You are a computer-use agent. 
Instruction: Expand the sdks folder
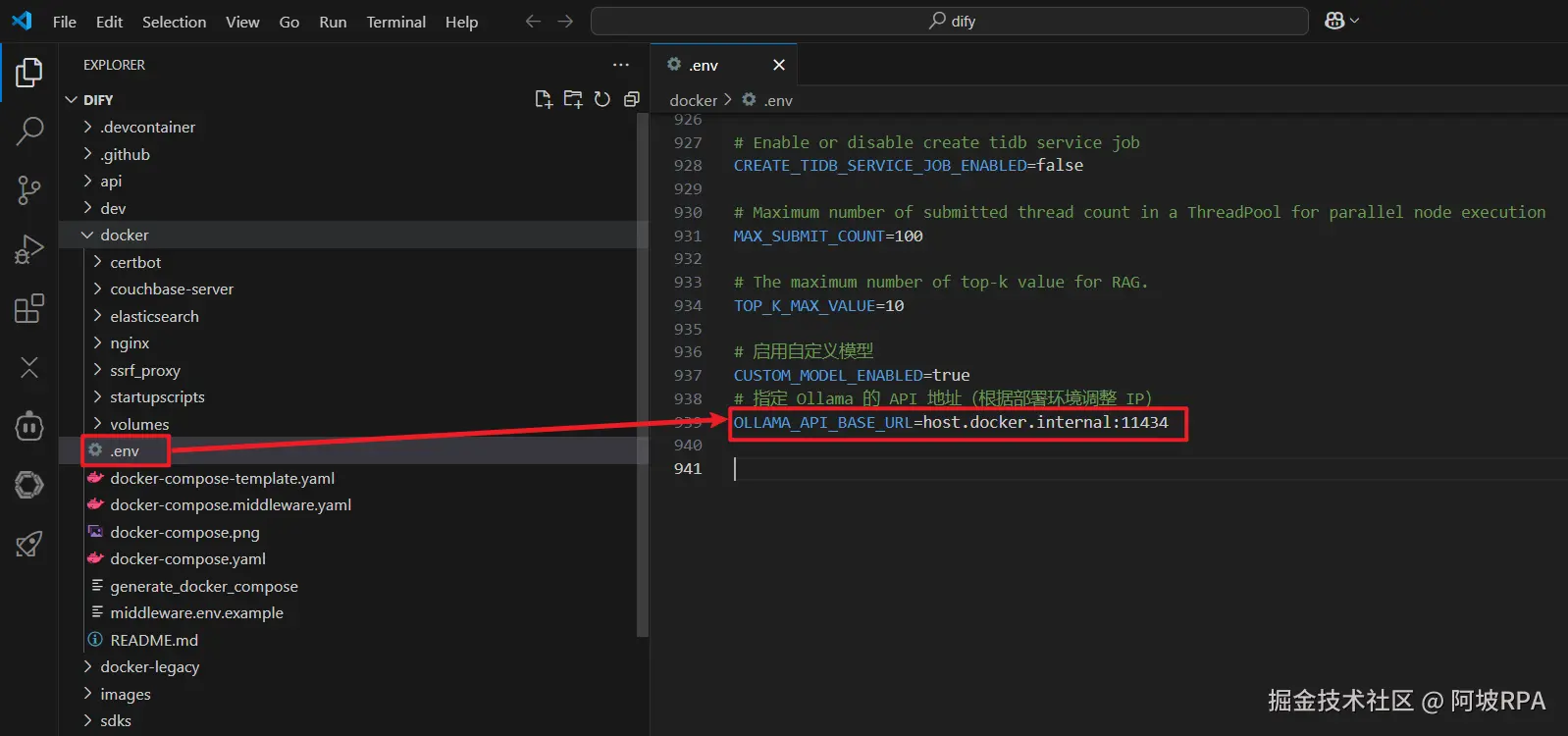[x=353, y=720]
